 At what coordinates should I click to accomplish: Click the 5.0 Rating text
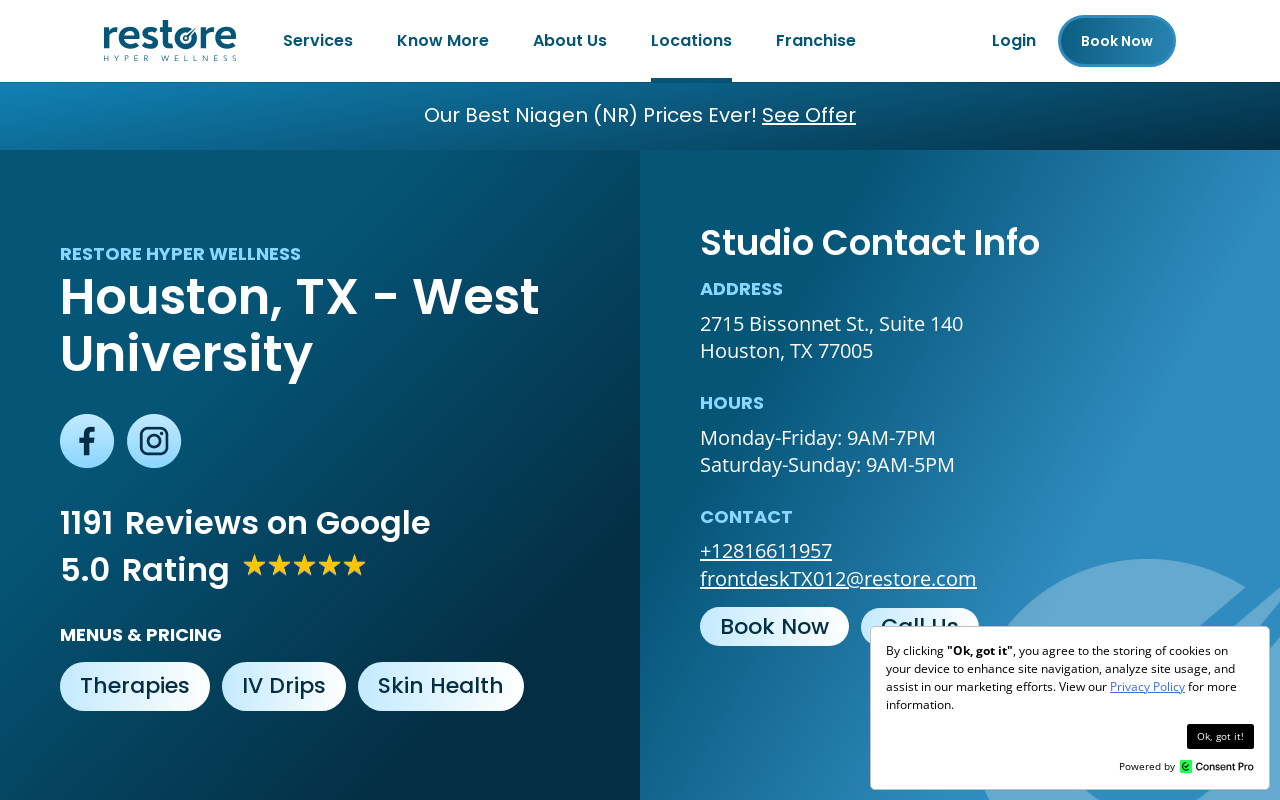(145, 570)
